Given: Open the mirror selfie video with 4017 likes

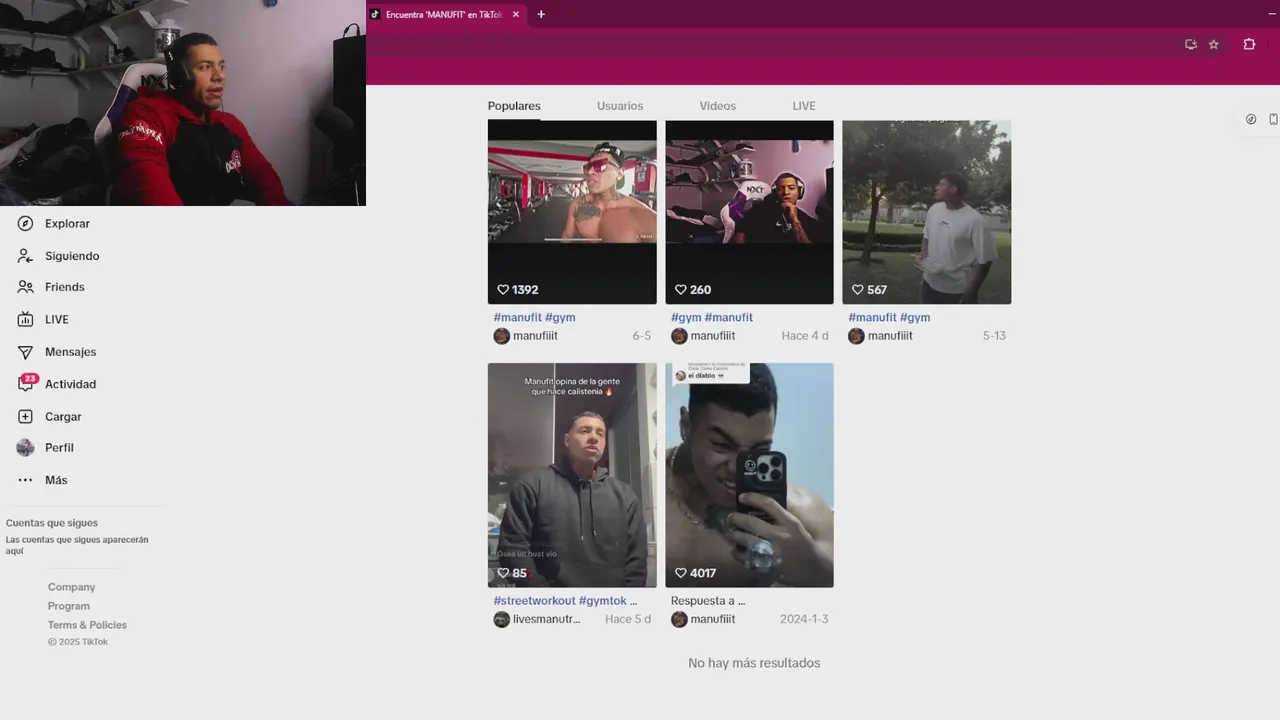Looking at the screenshot, I should pos(749,475).
